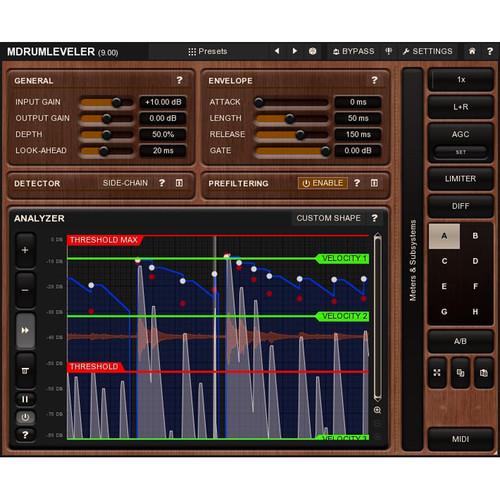
Task: Open GENERAL panel help
Action: click(x=179, y=80)
